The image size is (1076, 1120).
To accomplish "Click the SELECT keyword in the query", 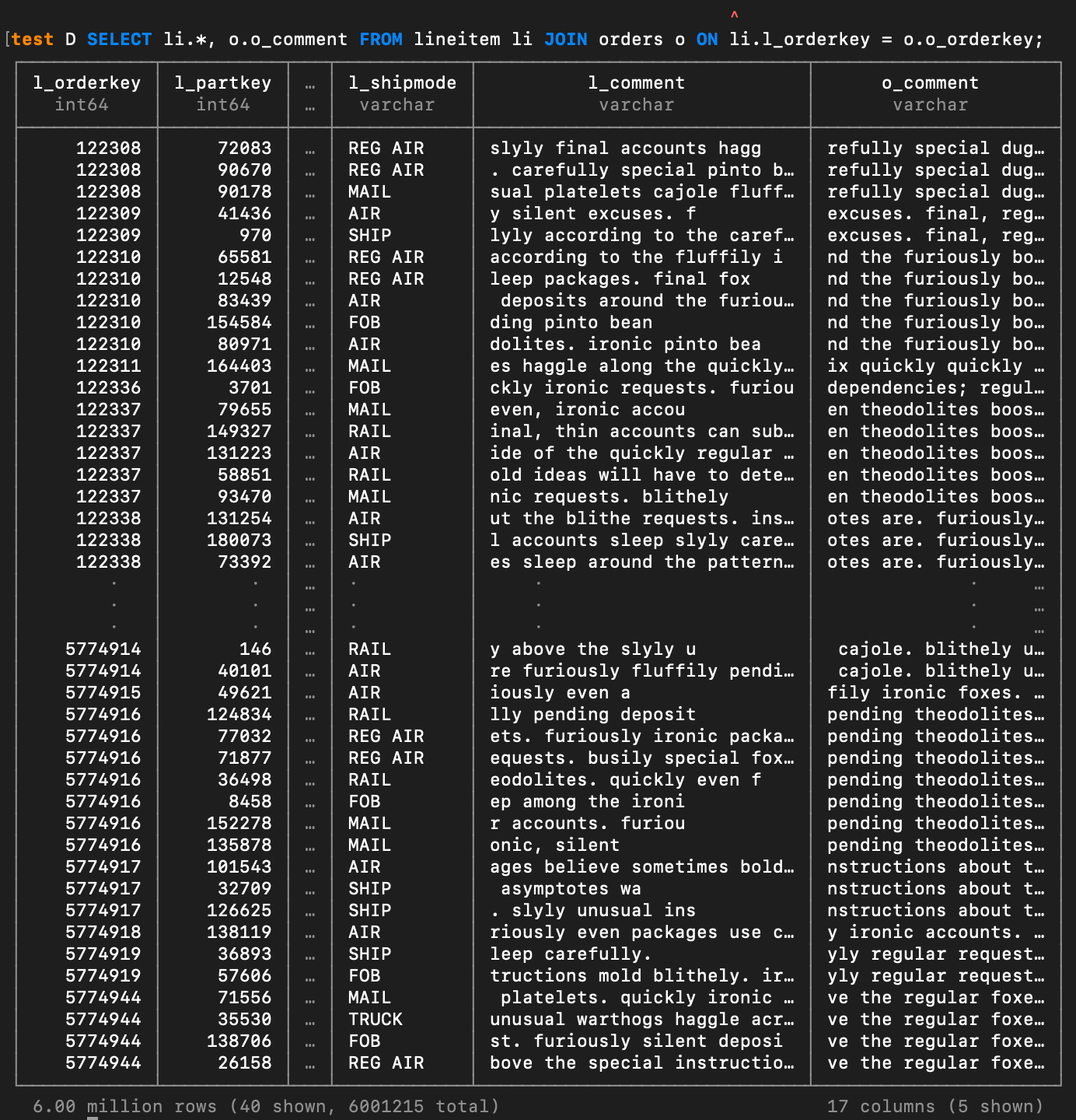I will pyautogui.click(x=120, y=40).
